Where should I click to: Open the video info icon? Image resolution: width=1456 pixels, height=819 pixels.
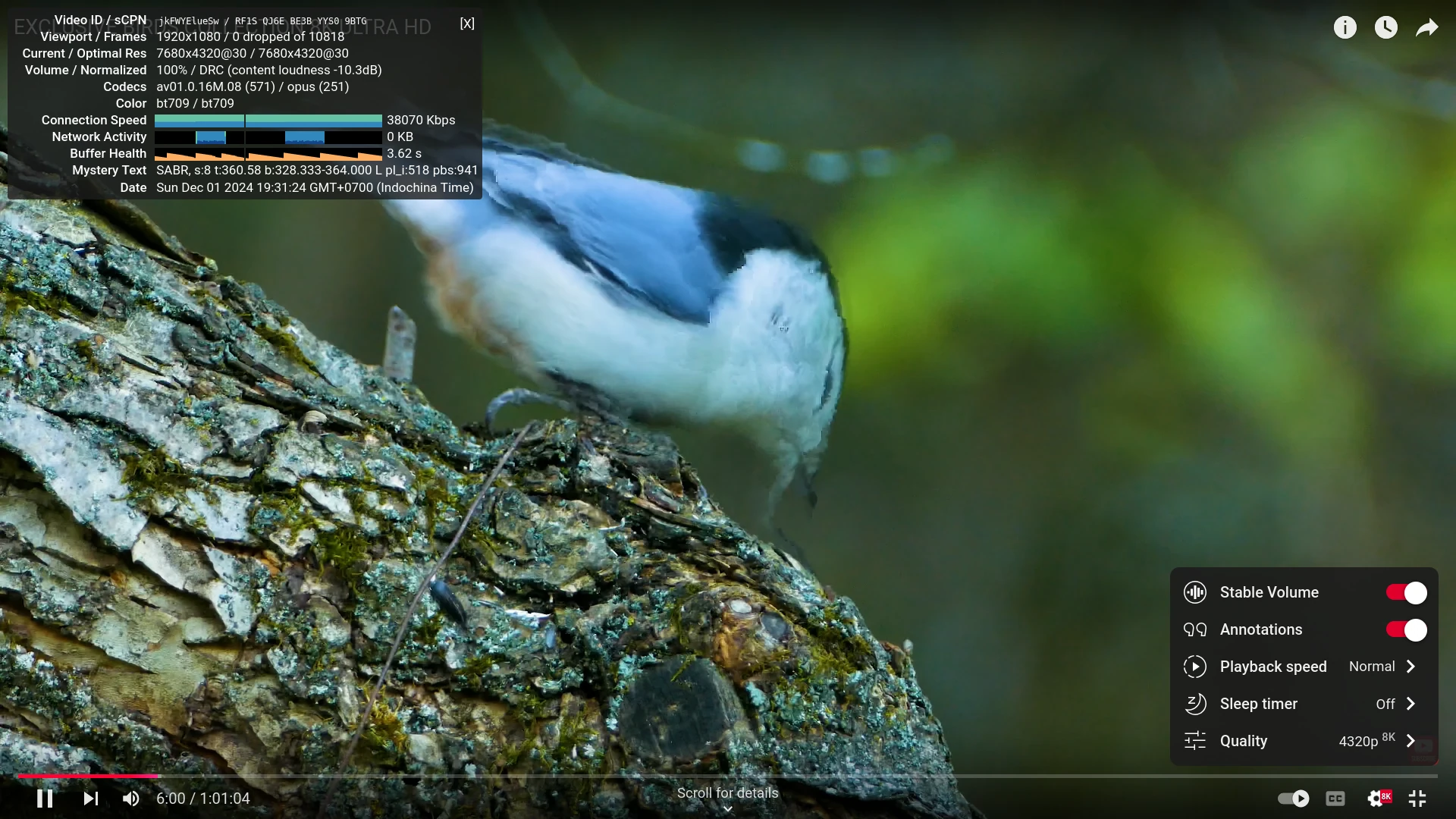pyautogui.click(x=1345, y=28)
